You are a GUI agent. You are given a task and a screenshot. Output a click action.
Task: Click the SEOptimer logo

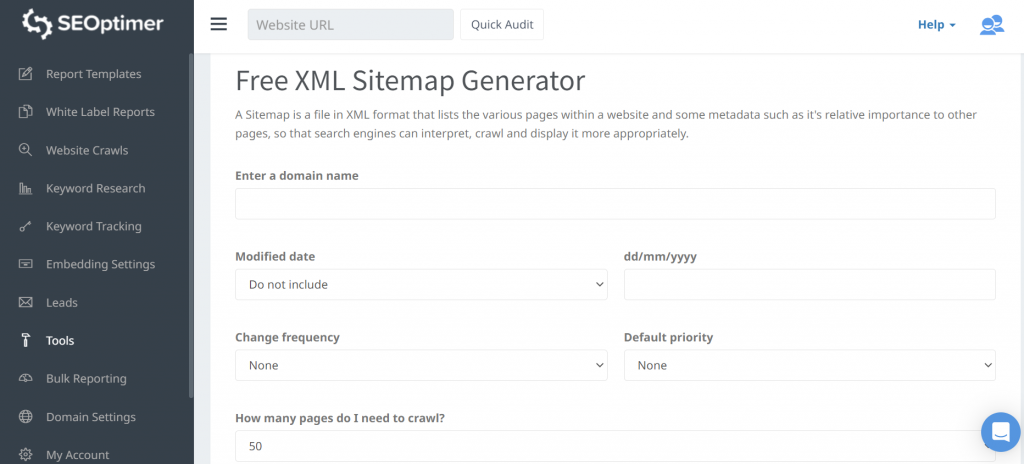93,24
